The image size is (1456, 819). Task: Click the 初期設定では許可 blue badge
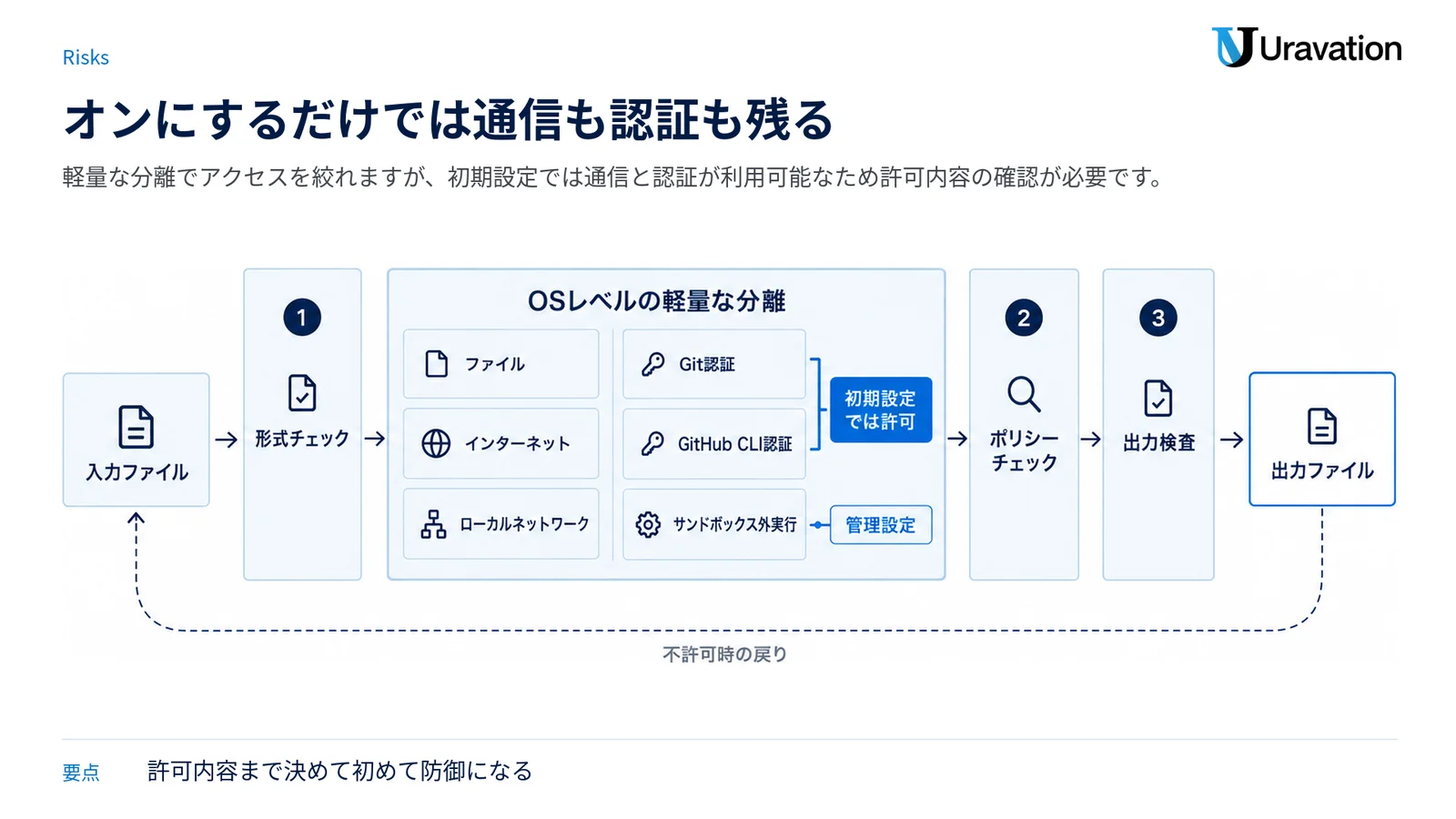[x=881, y=409]
